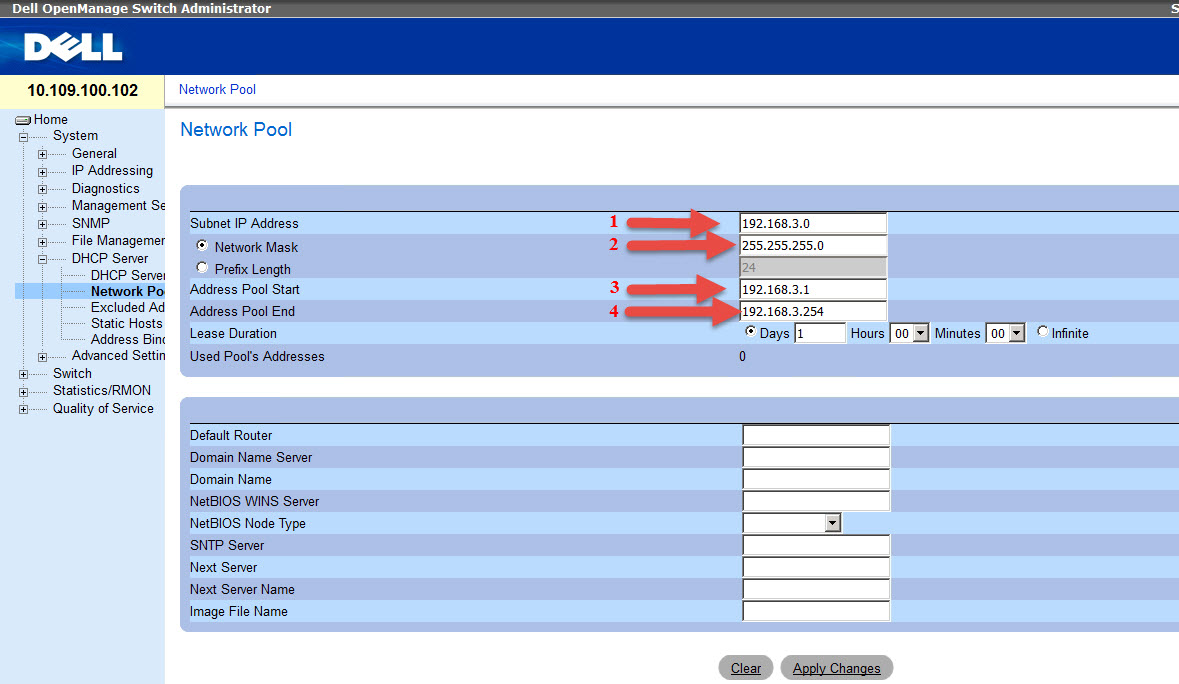
Task: Click the Clear button
Action: [745, 667]
